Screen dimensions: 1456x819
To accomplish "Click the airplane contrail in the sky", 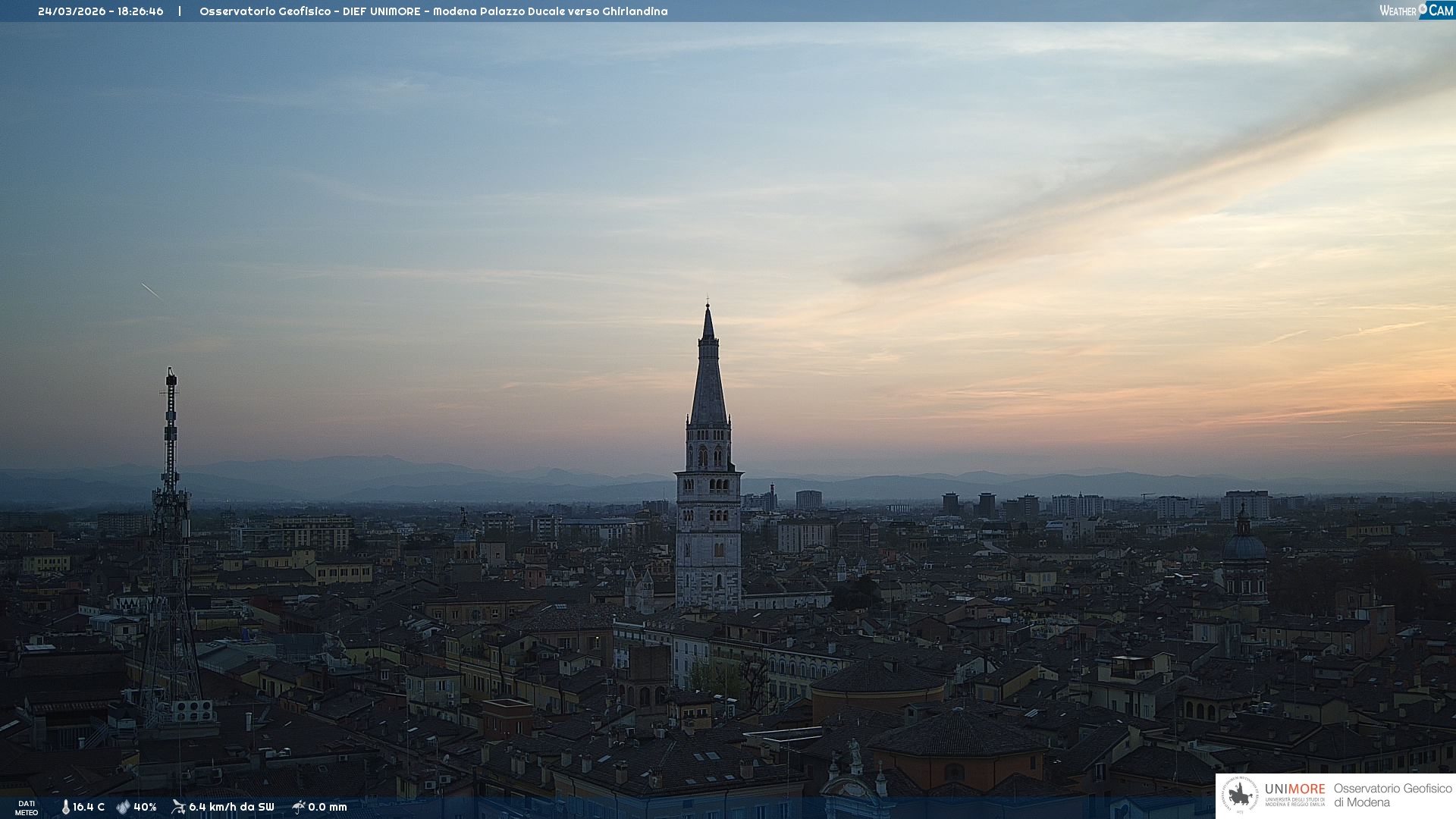I will [x=151, y=290].
